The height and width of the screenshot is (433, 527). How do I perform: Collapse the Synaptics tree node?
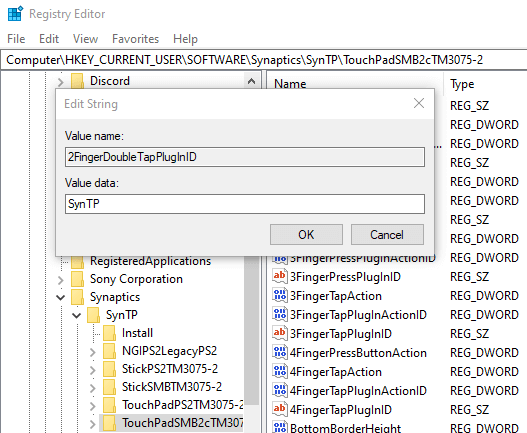pyautogui.click(x=60, y=297)
